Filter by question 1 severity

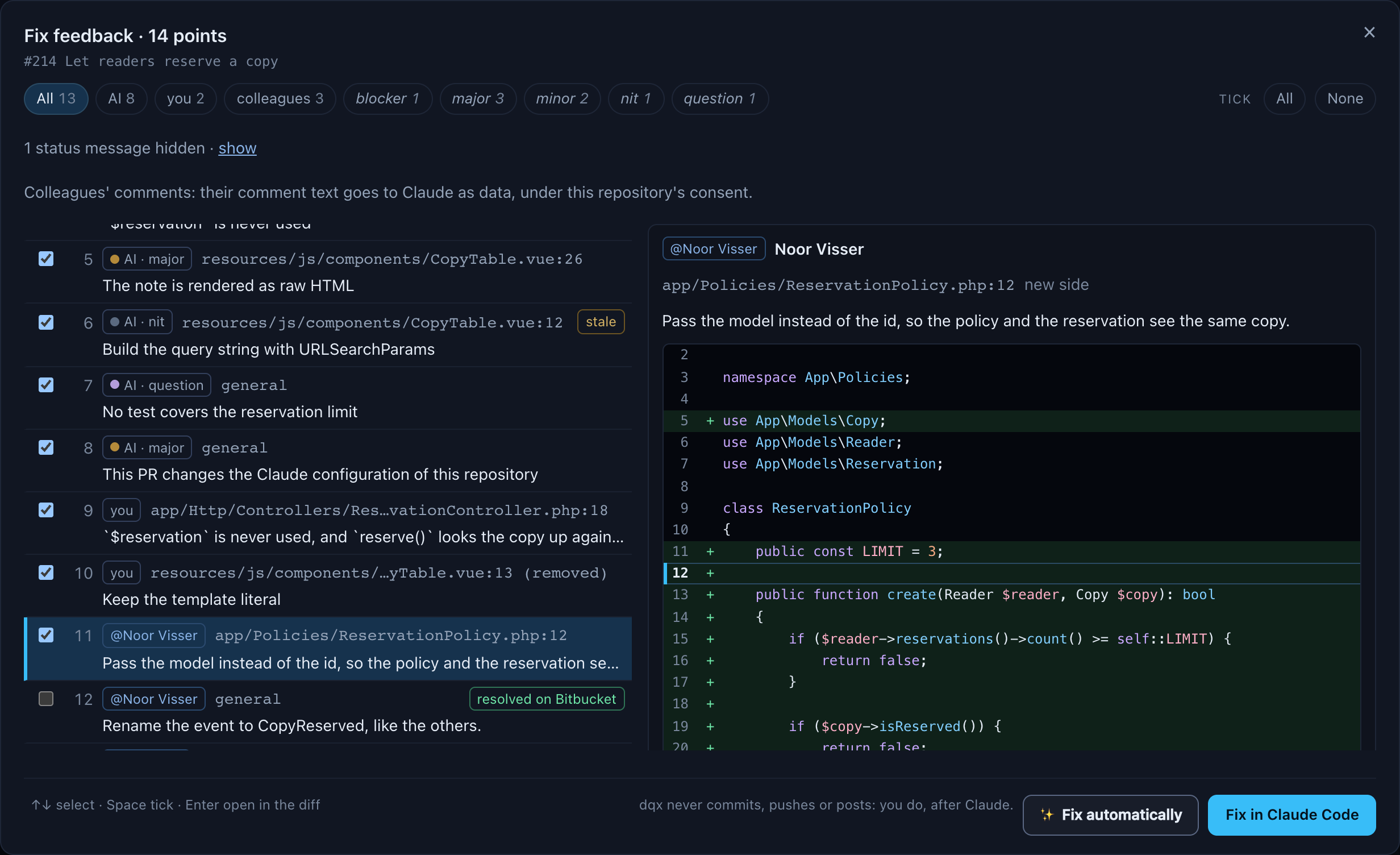[x=720, y=99]
